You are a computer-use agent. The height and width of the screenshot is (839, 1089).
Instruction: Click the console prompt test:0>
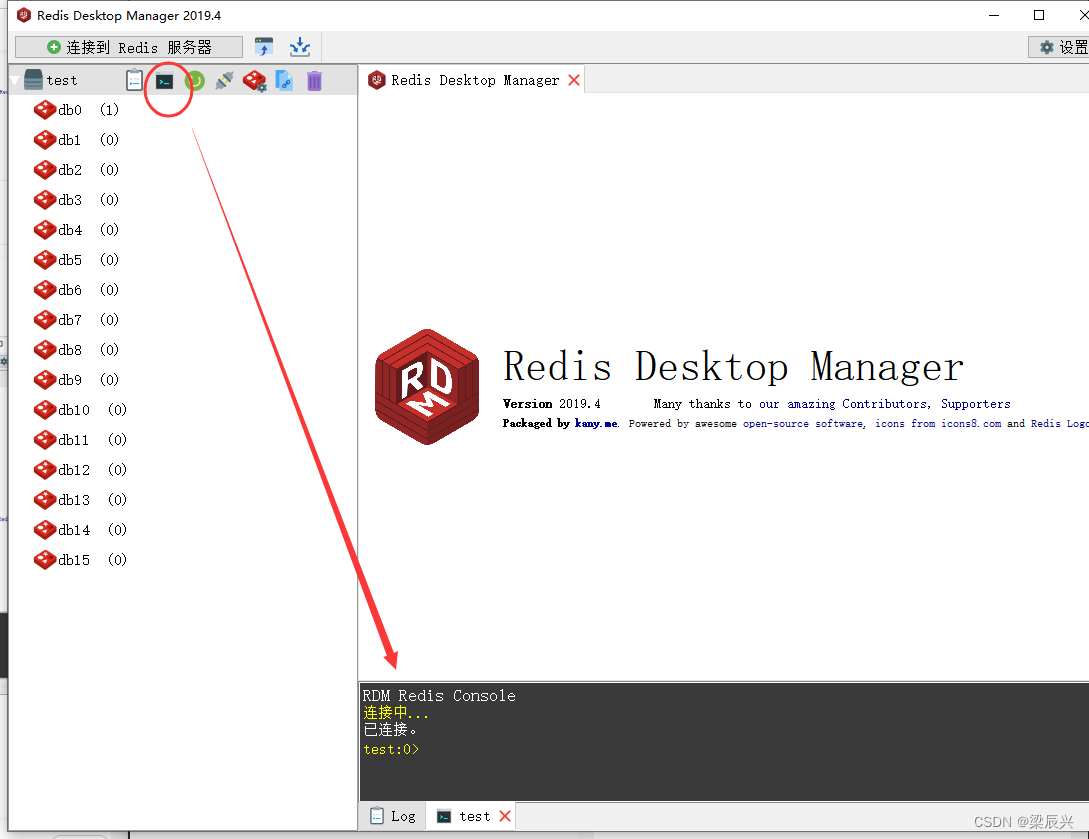[x=391, y=749]
